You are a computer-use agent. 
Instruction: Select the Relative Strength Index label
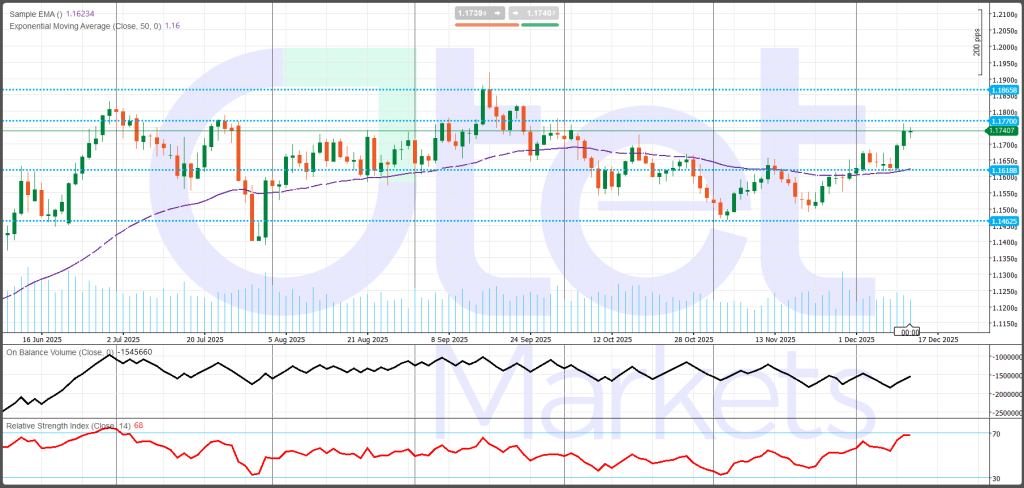[63, 426]
